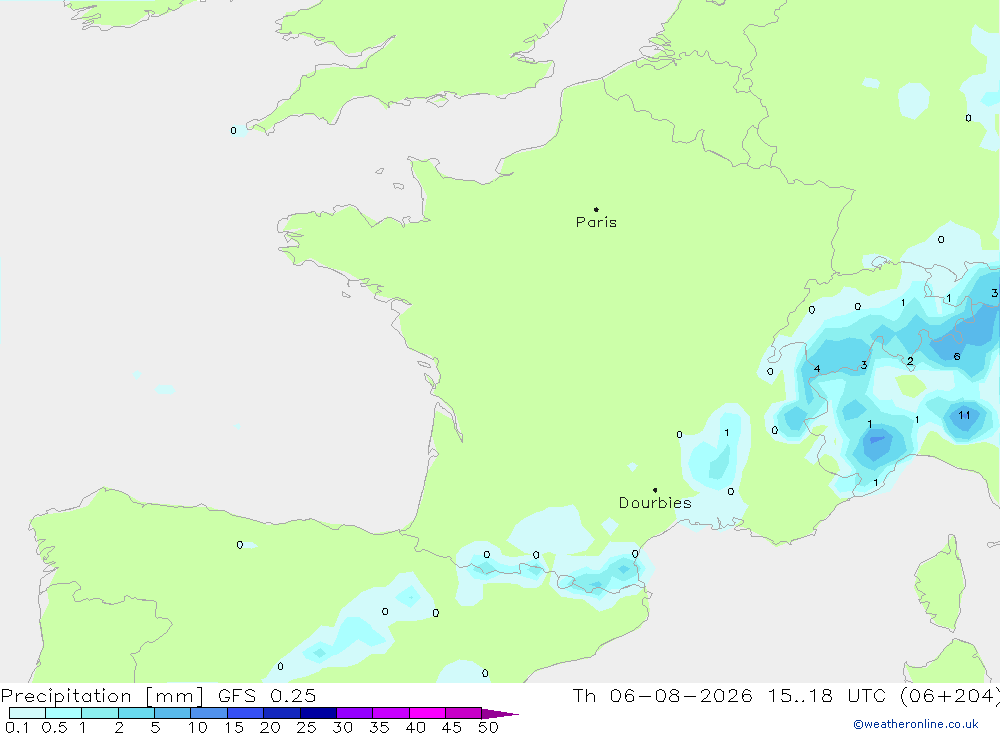Pick the 1 mm legend color swatch

pos(100,713)
